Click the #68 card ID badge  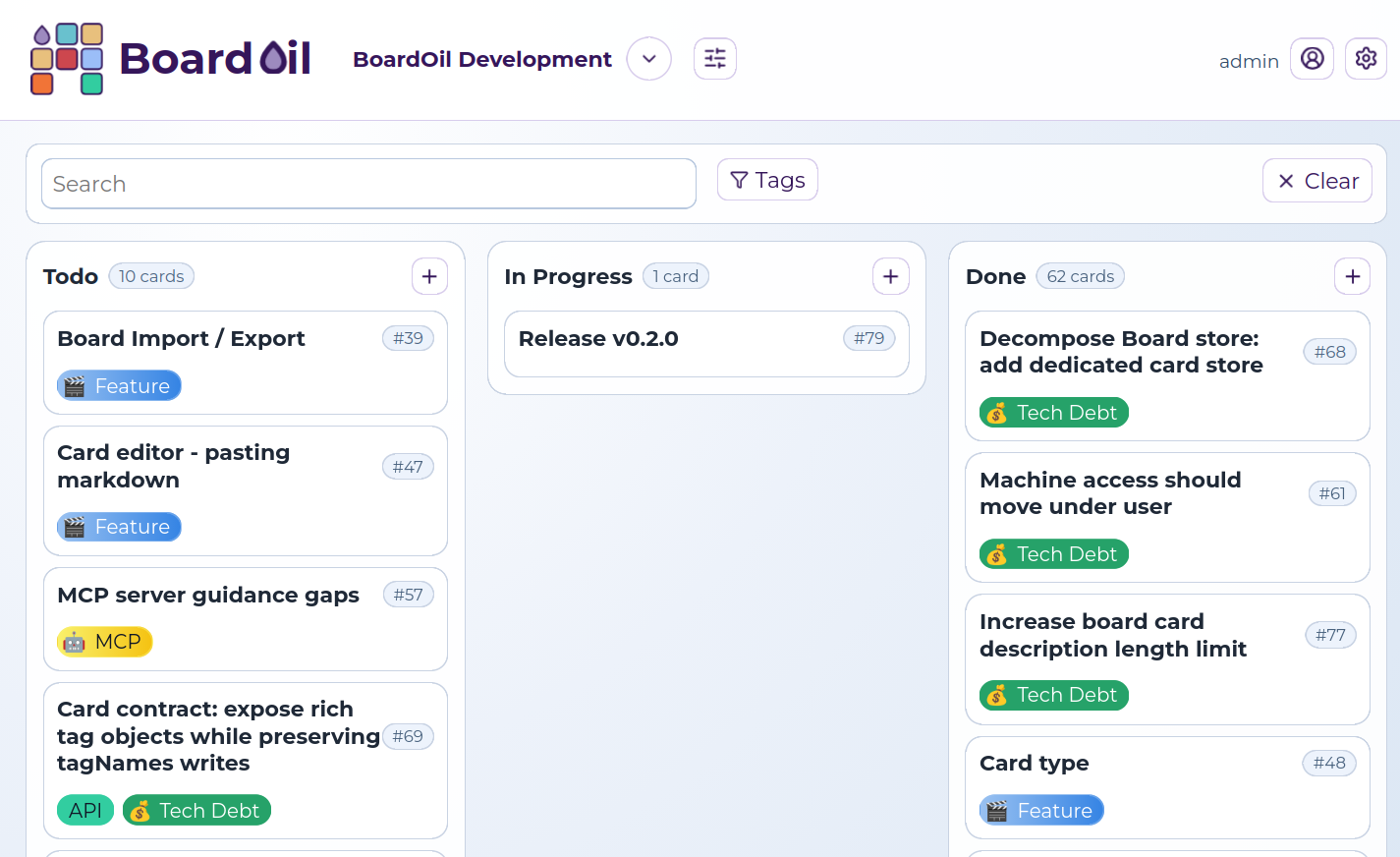tap(1329, 352)
